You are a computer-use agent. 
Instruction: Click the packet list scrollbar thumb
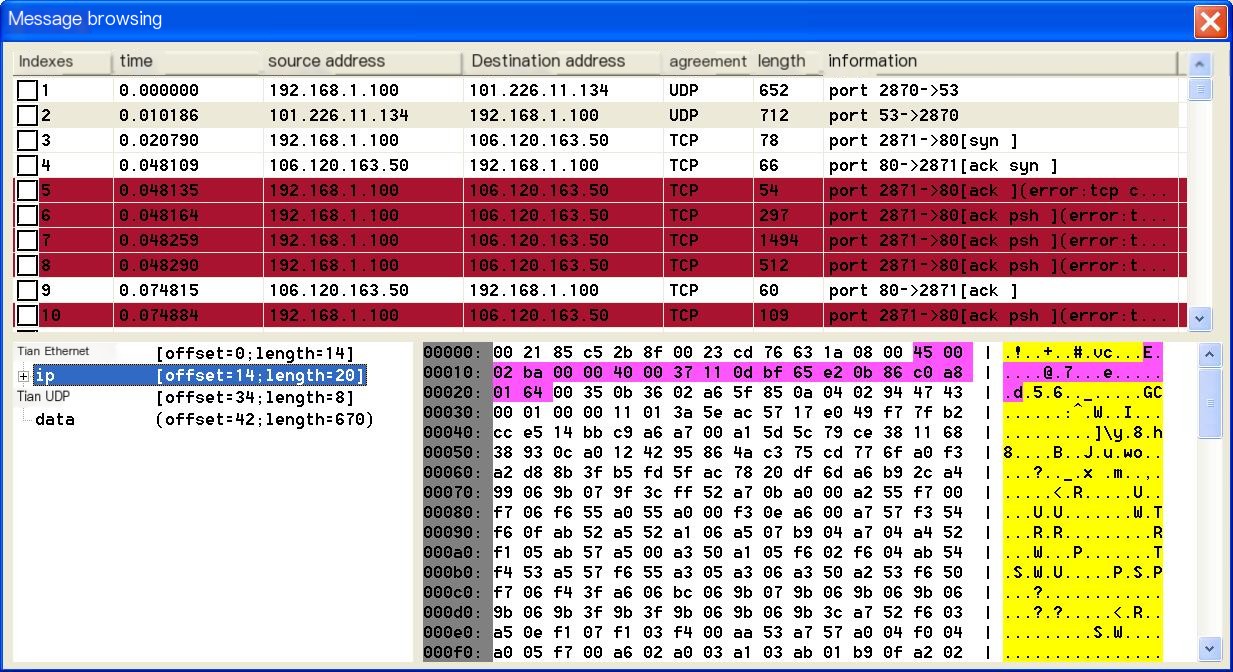(x=1199, y=88)
